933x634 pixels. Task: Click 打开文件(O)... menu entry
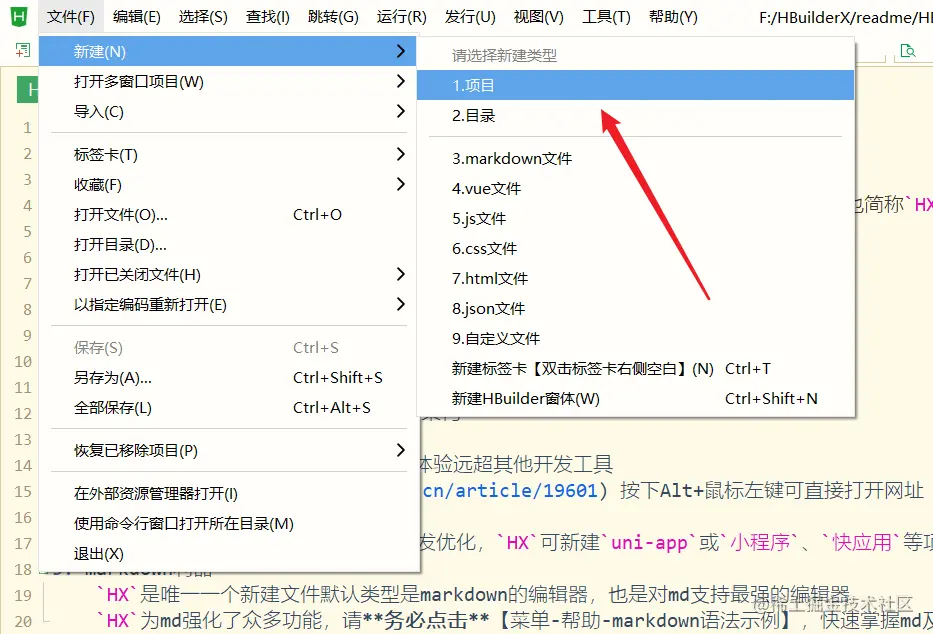228,215
